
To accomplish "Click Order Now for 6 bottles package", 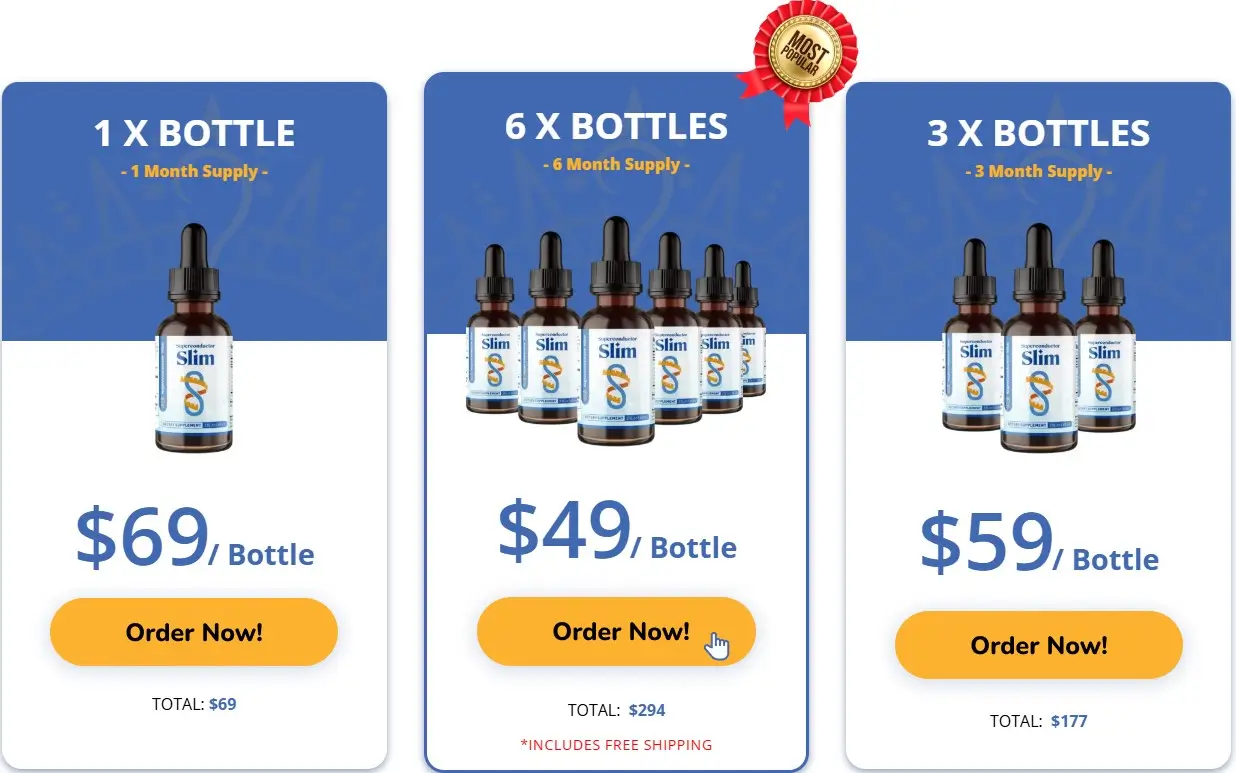I will point(616,631).
